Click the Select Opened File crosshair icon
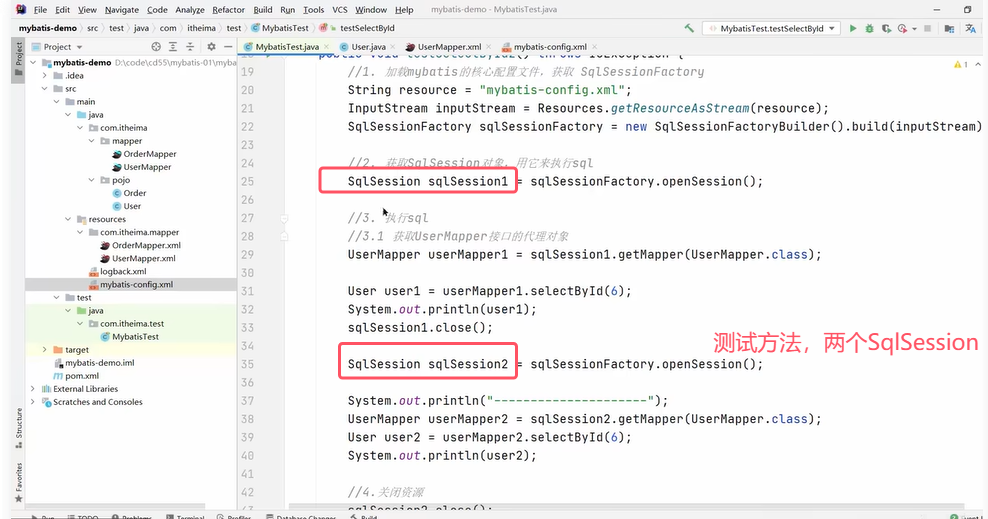The image size is (988, 519). click(156, 47)
